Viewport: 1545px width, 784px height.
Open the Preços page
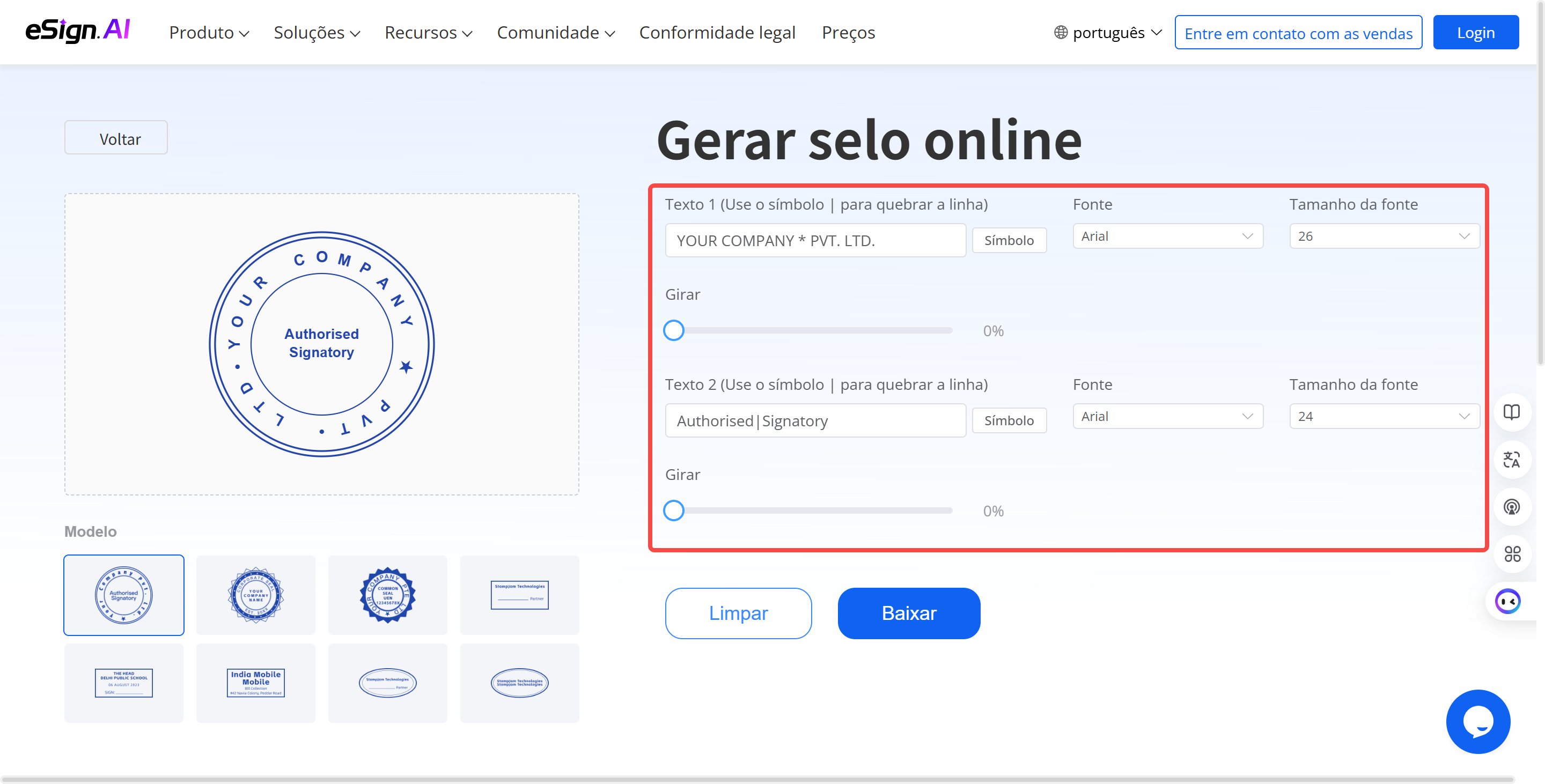point(848,32)
